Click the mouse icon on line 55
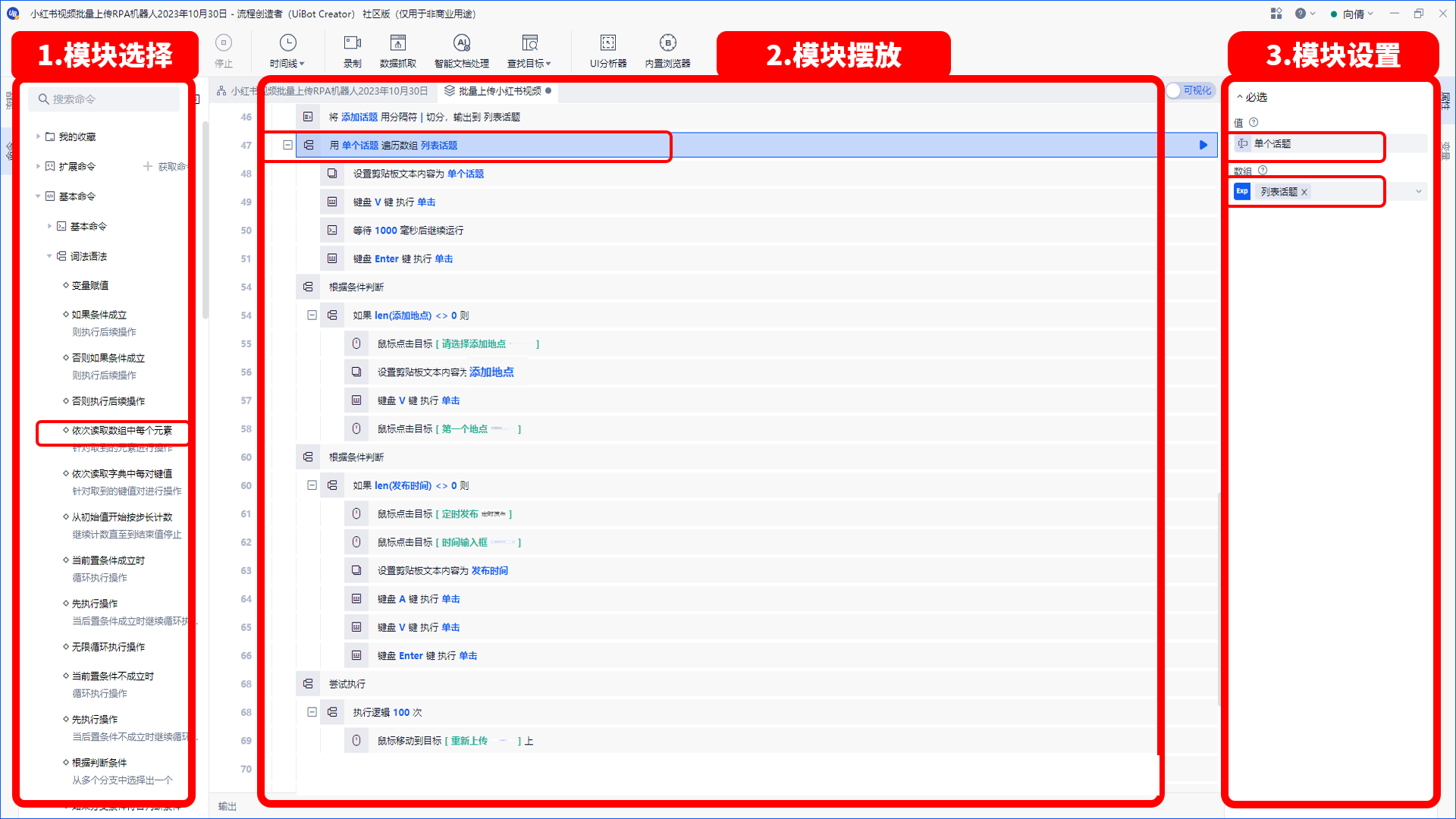1456x819 pixels. click(356, 344)
